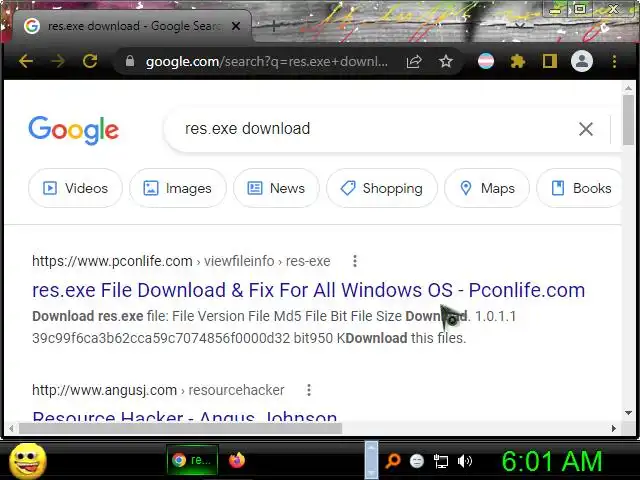Go back to the previous page
Viewport: 640px width, 480px height.
click(26, 62)
